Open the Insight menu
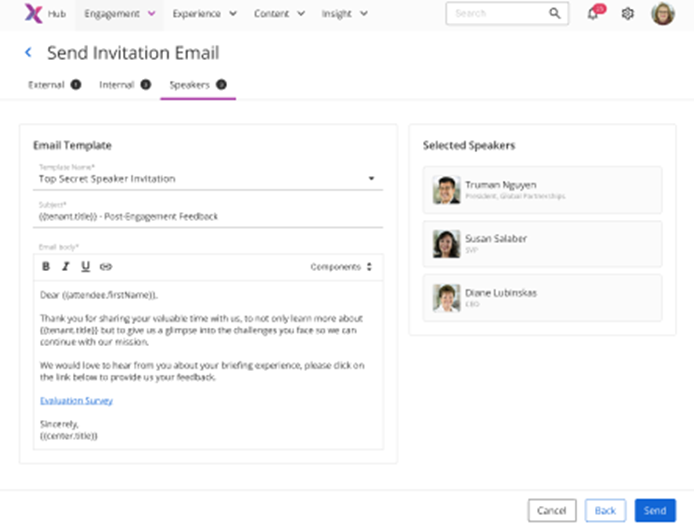 pyautogui.click(x=344, y=14)
